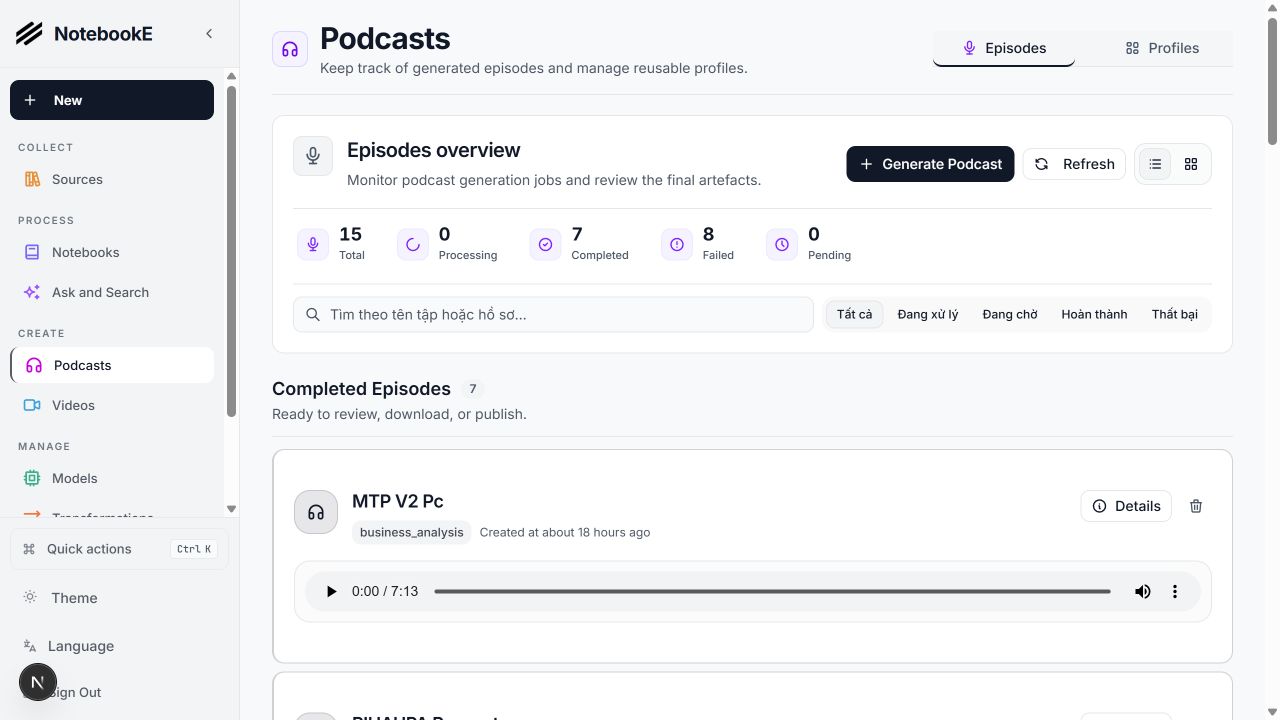Viewport: 1280px width, 720px height.
Task: Click the sidebar scrollbar down arrow
Action: 232,509
